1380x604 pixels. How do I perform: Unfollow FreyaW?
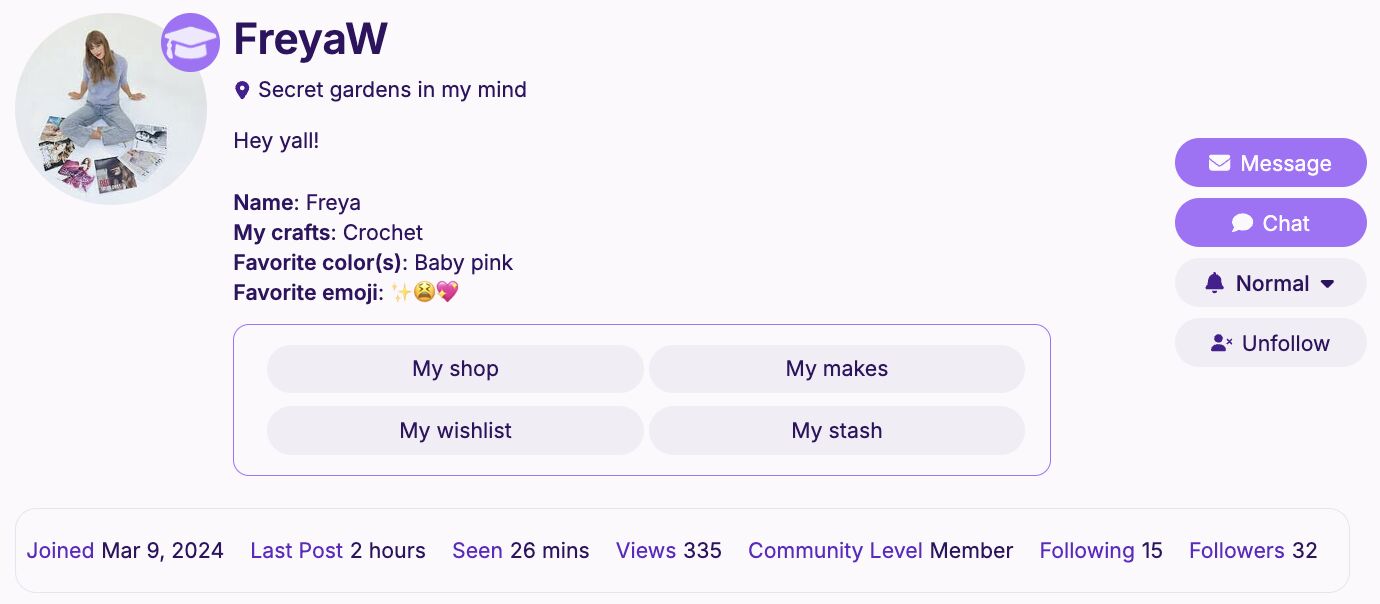(x=1271, y=343)
